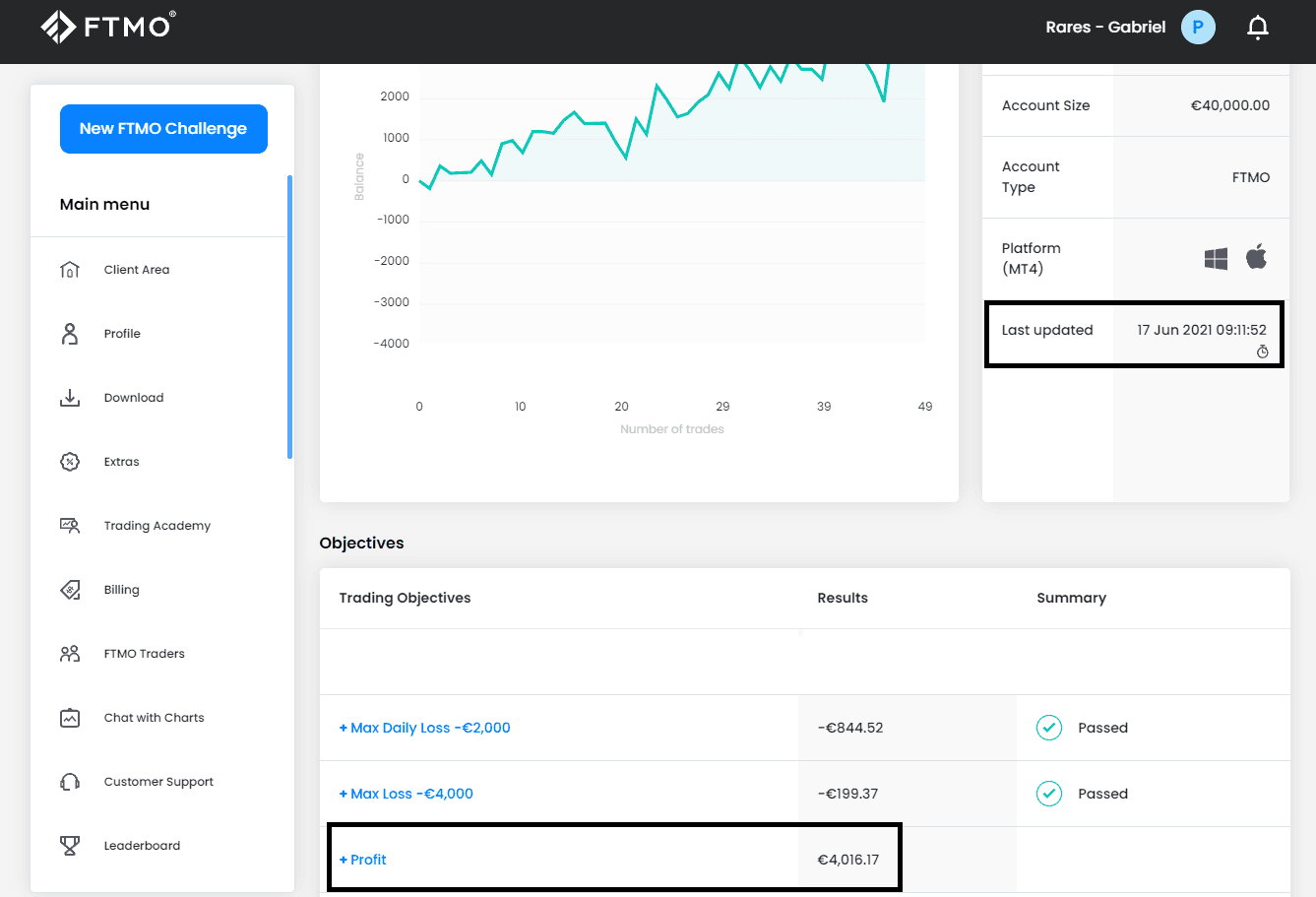1316x897 pixels.
Task: Click the Results column header
Action: (843, 598)
